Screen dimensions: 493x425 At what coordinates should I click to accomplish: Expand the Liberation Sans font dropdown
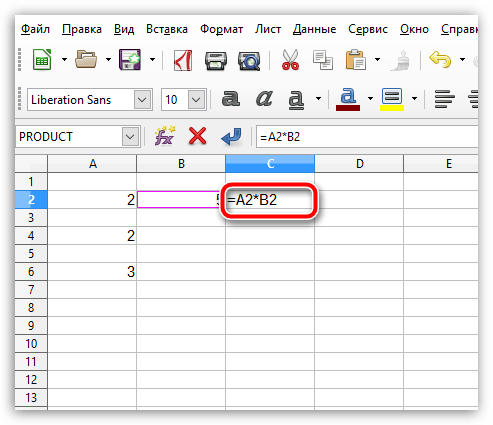click(x=142, y=100)
